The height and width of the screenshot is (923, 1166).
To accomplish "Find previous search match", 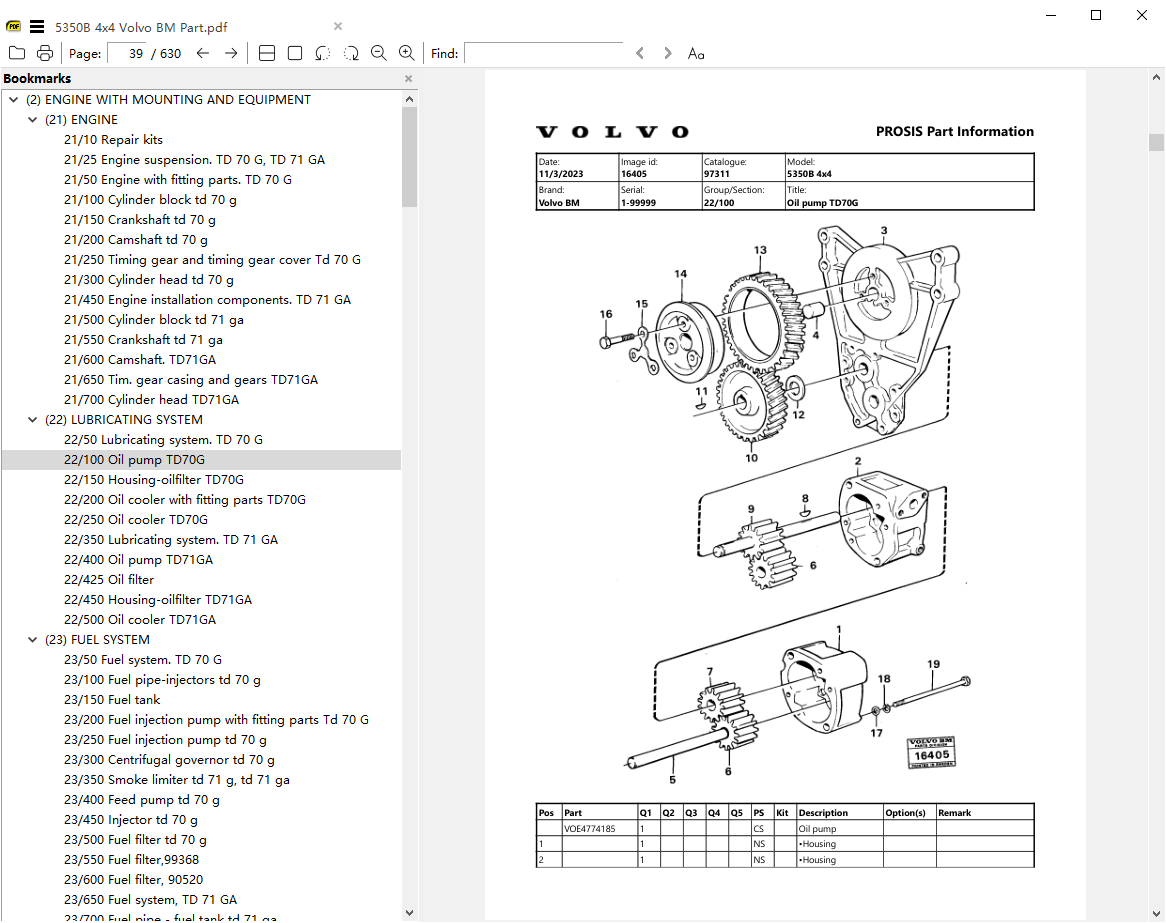I will point(640,53).
